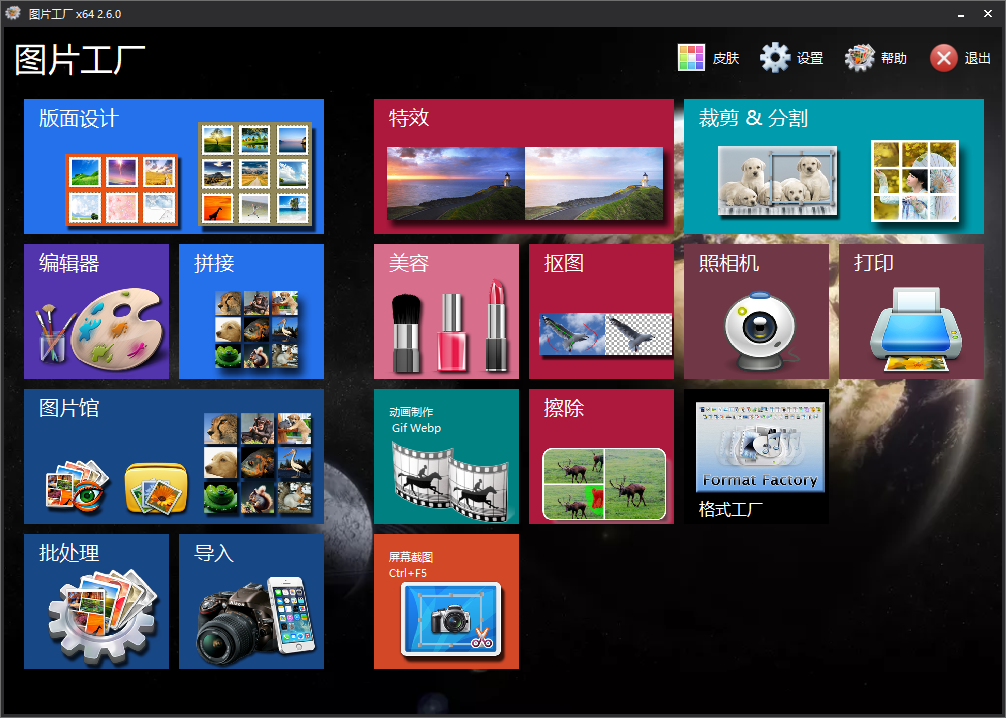The width and height of the screenshot is (1006, 718).
Task: Start the 屏幕截图 screen capture tool
Action: tap(446, 601)
